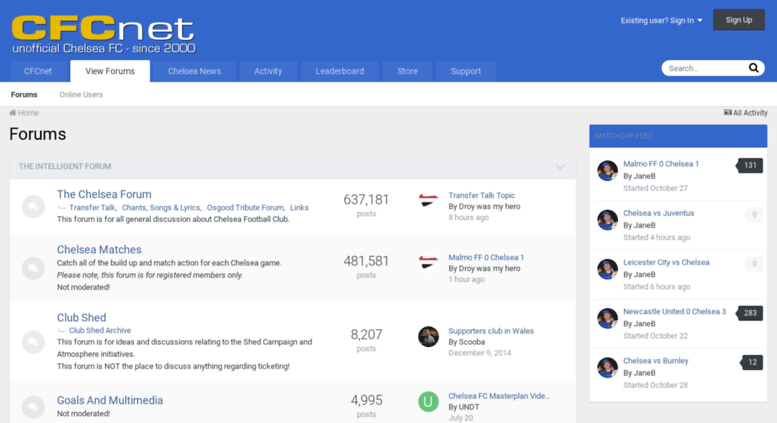Open the Club Shed Archive subforum
This screenshot has width=777, height=423.
100,330
